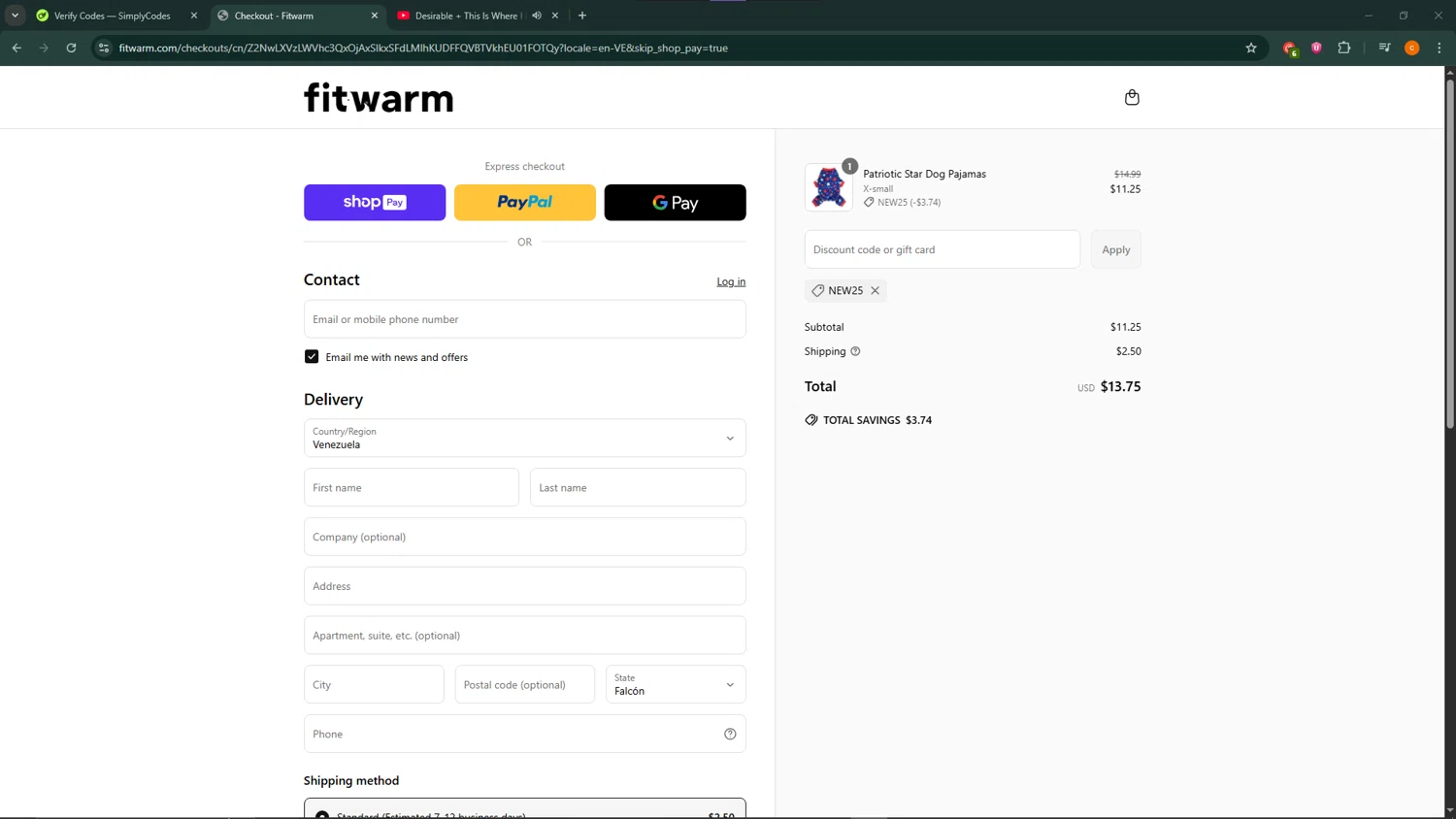Viewport: 1456px width, 819px height.
Task: Click the Shipping method heading
Action: point(351,780)
